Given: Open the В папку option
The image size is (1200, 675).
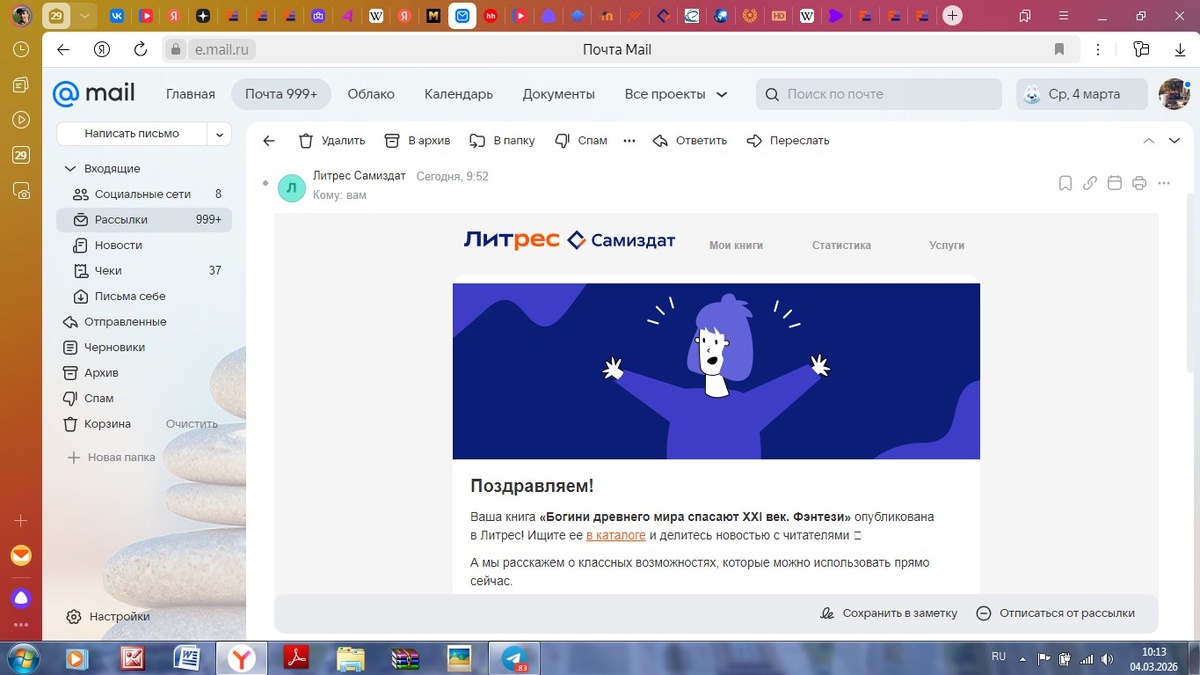Looking at the screenshot, I should pyautogui.click(x=502, y=141).
